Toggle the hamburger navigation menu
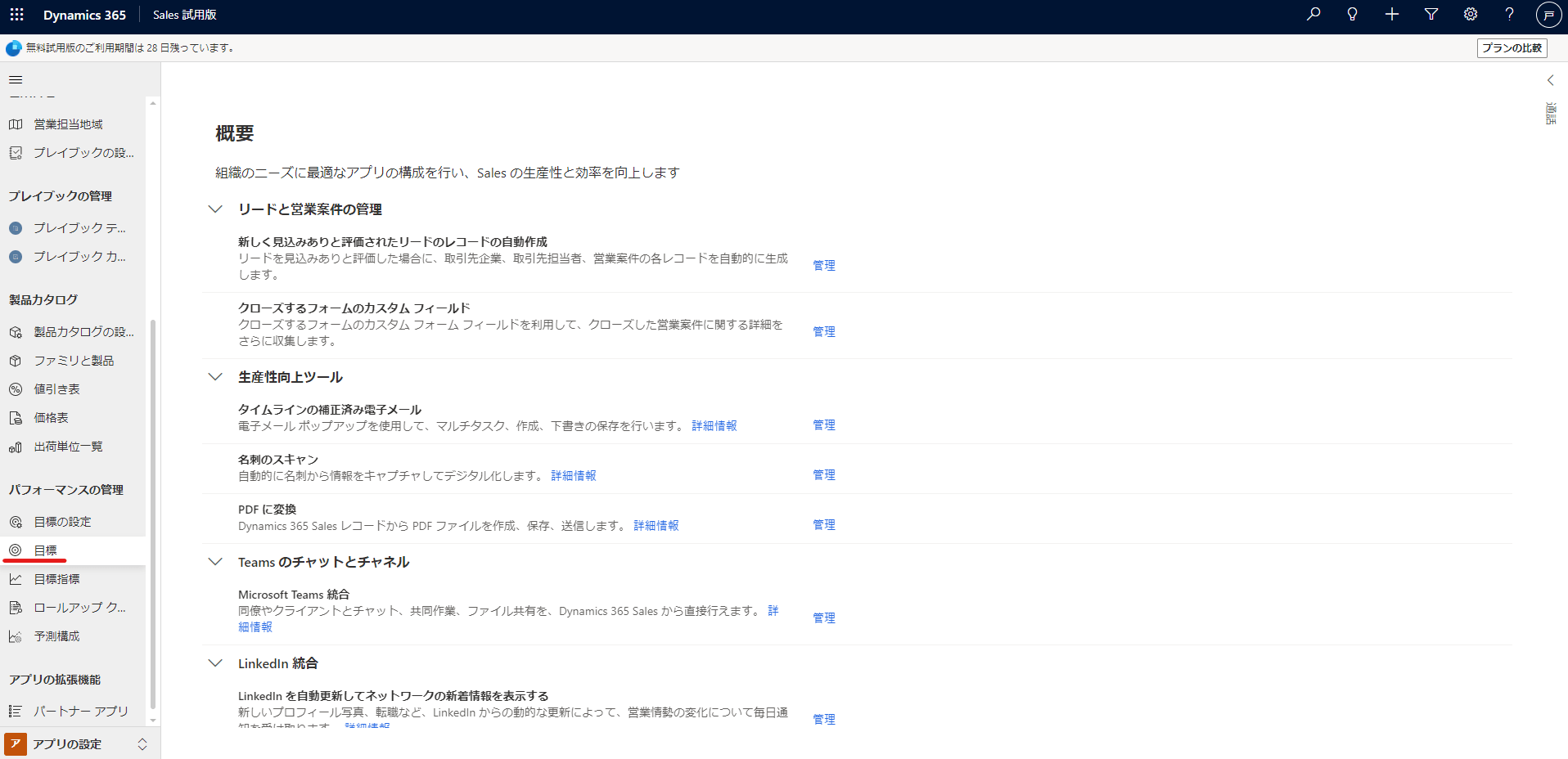The image size is (1568, 759). coord(16,80)
